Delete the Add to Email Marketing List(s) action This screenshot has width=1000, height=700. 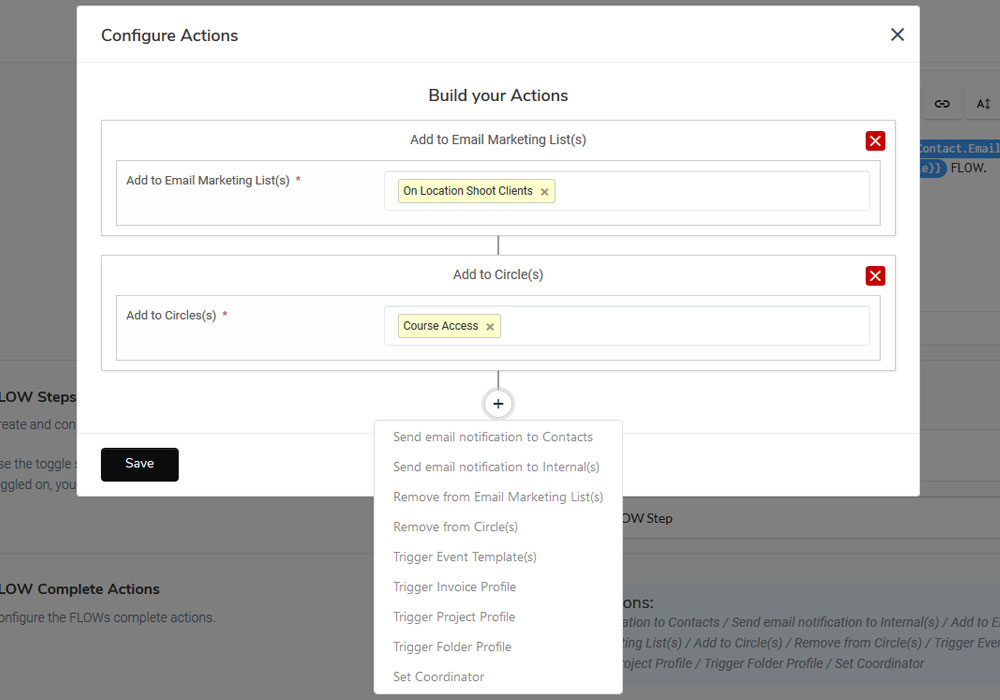tap(875, 141)
